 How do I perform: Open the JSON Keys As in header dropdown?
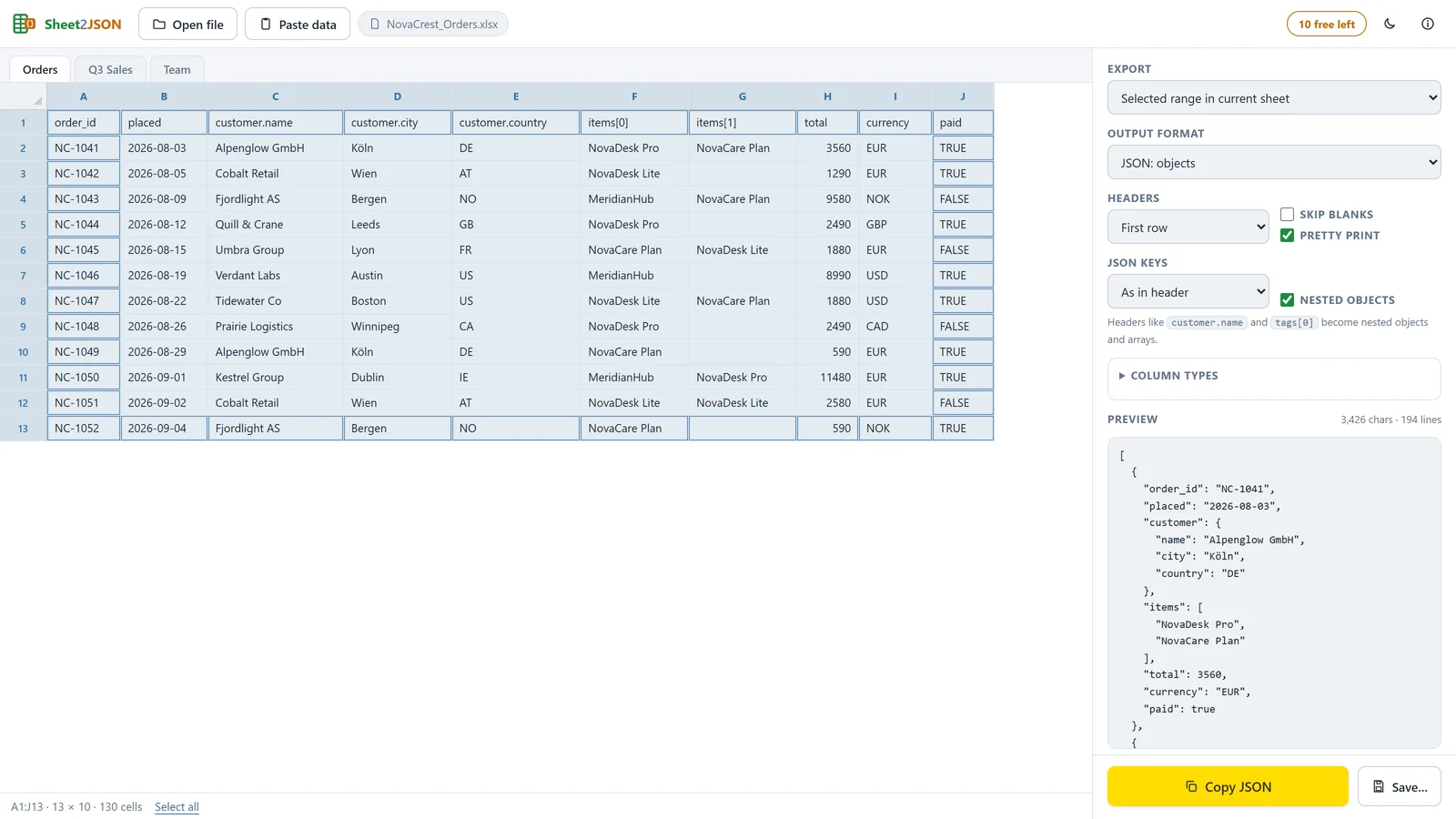tap(1188, 291)
